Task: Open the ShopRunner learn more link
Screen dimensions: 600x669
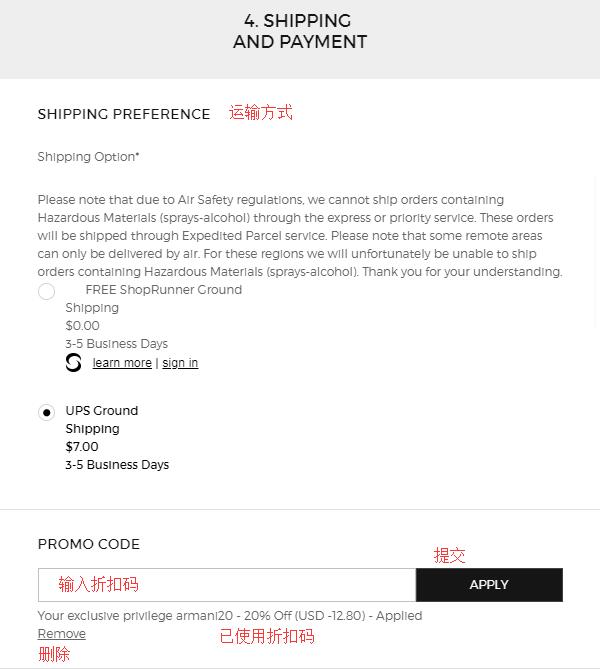Action: 122,363
